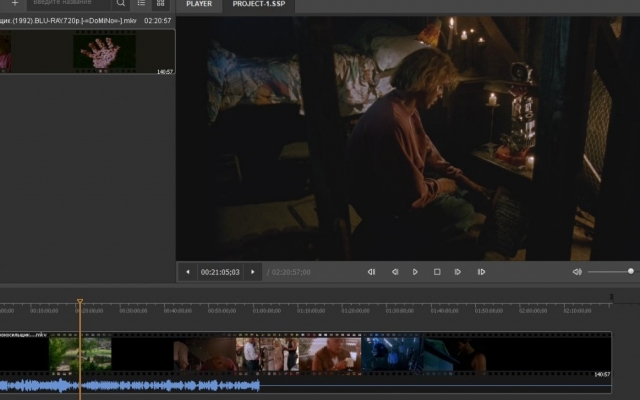
Task: Select the video clip on the timeline track
Action: coord(305,353)
